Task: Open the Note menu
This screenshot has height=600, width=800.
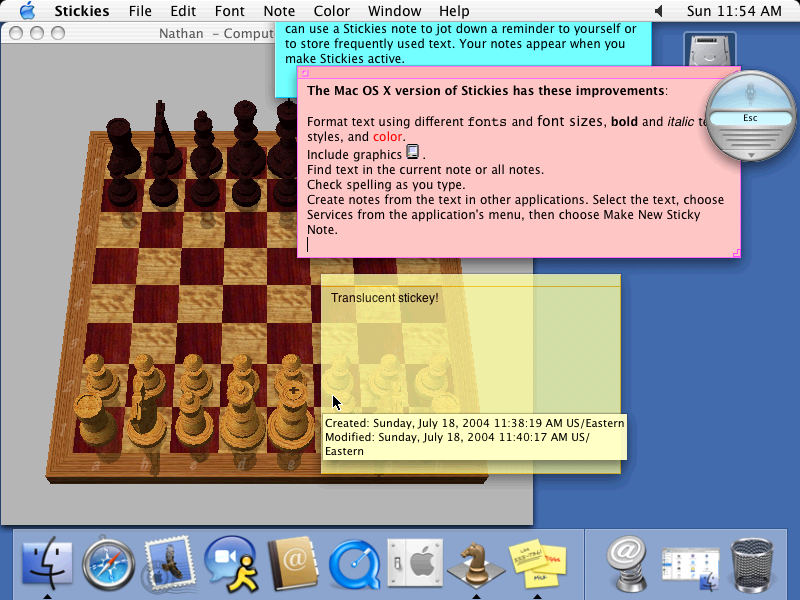Action: [278, 11]
